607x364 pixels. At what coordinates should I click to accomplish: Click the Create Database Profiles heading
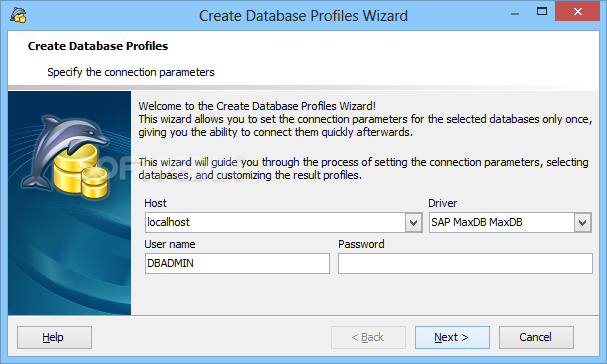point(98,46)
